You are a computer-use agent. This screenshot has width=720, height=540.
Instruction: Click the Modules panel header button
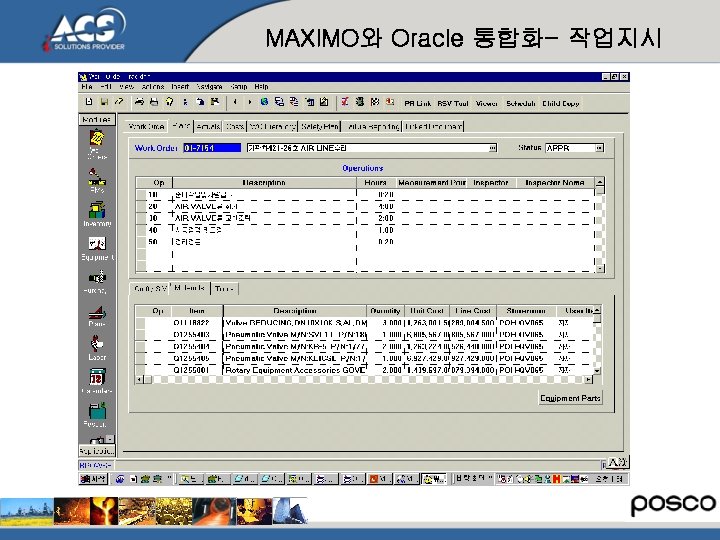(x=96, y=119)
